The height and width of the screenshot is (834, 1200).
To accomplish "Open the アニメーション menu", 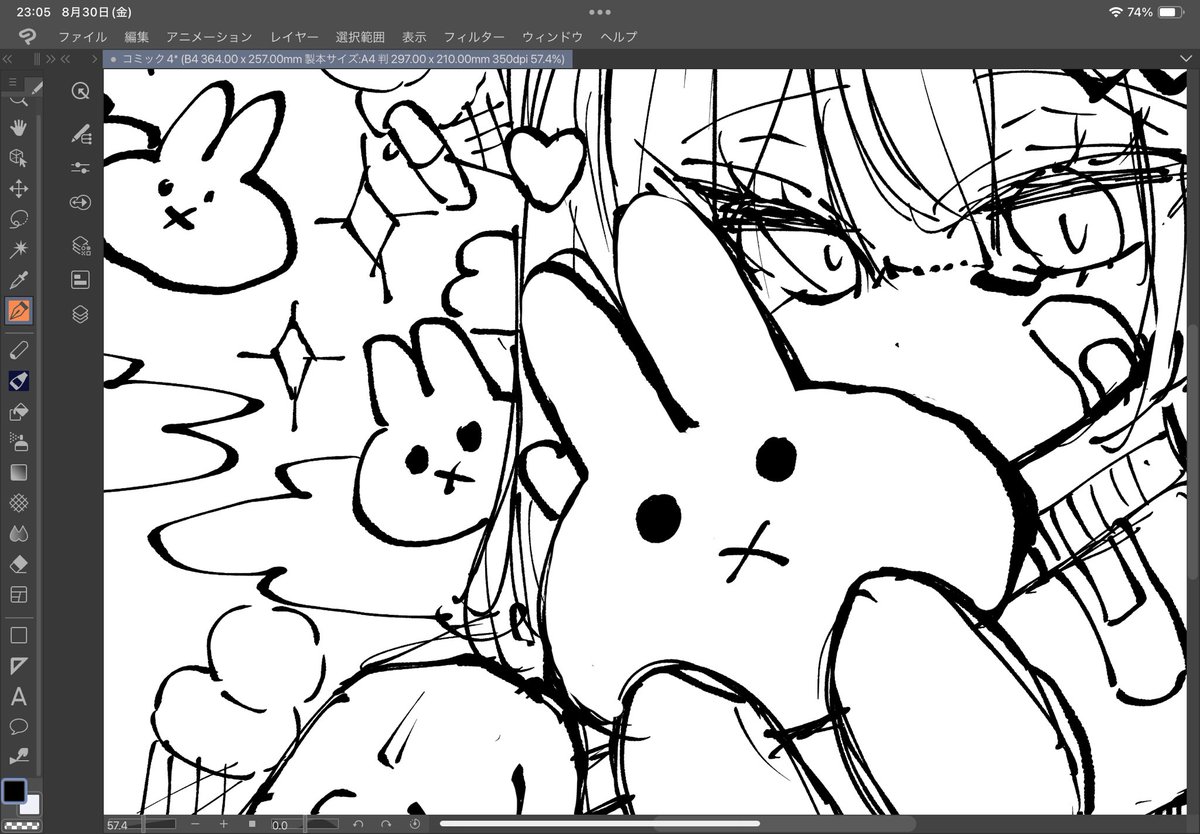I will coord(209,36).
